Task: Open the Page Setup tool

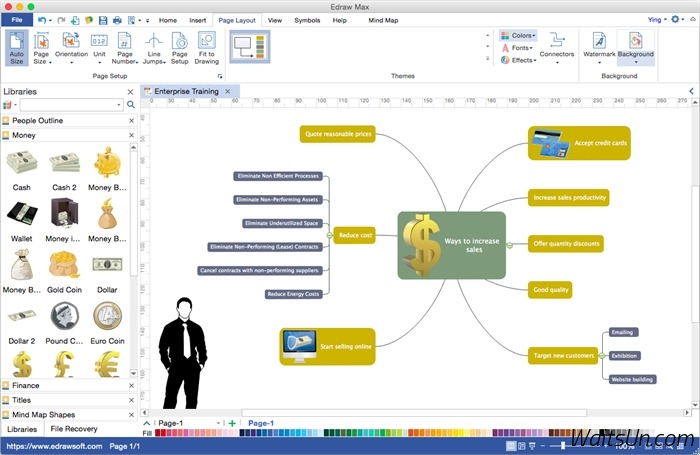Action: (179, 46)
